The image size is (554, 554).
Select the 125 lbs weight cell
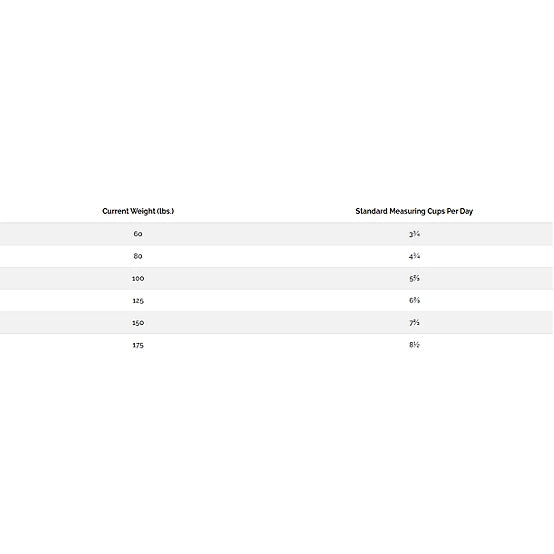(138, 301)
